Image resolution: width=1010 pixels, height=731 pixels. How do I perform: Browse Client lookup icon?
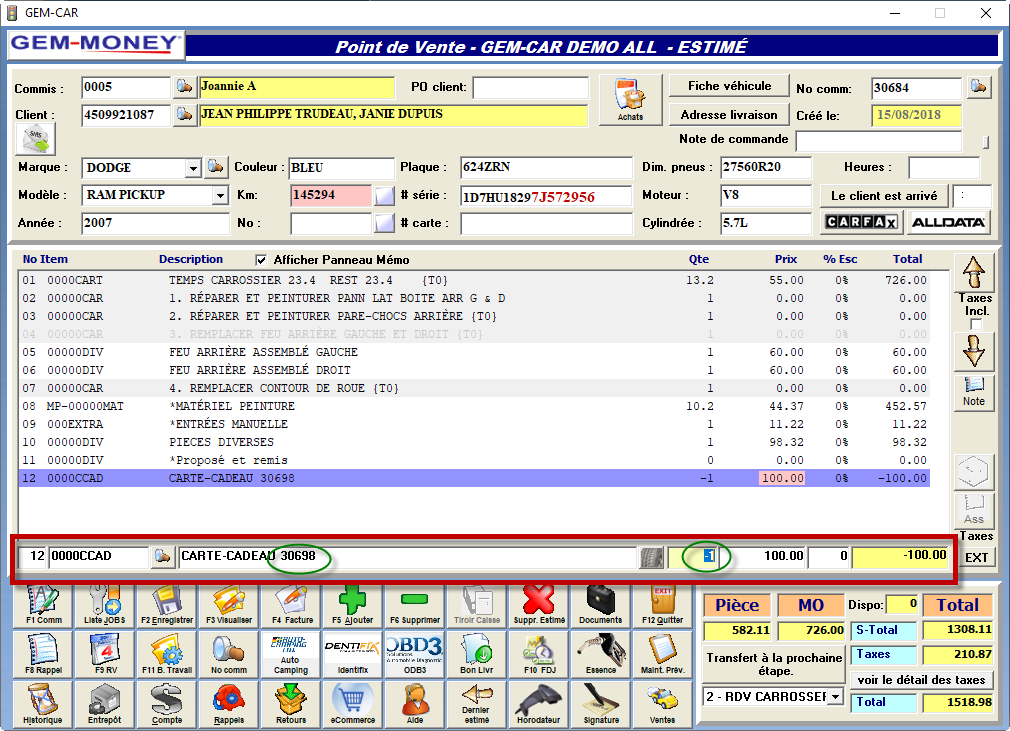pyautogui.click(x=184, y=115)
